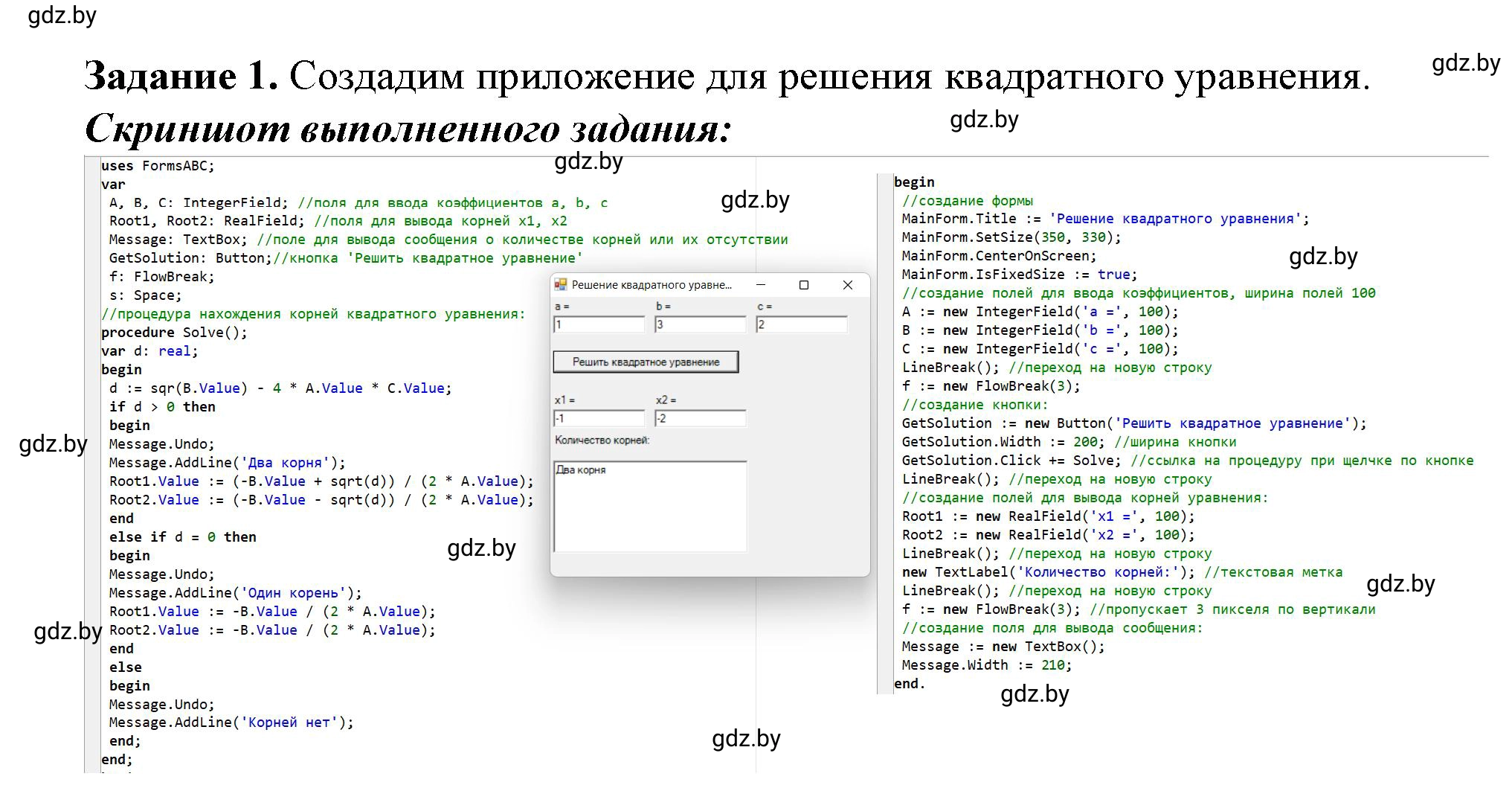Click the 'else if d = 0 then' line
This screenshot has width=1512, height=785.
(182, 537)
